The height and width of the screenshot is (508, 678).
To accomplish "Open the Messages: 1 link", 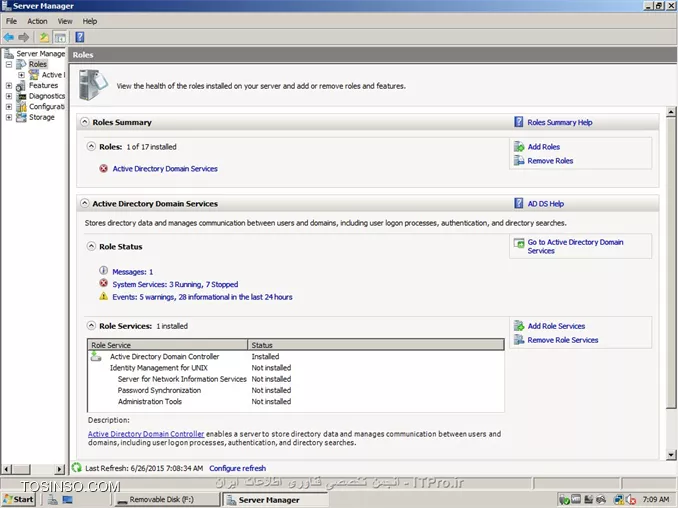I will click(x=132, y=272).
